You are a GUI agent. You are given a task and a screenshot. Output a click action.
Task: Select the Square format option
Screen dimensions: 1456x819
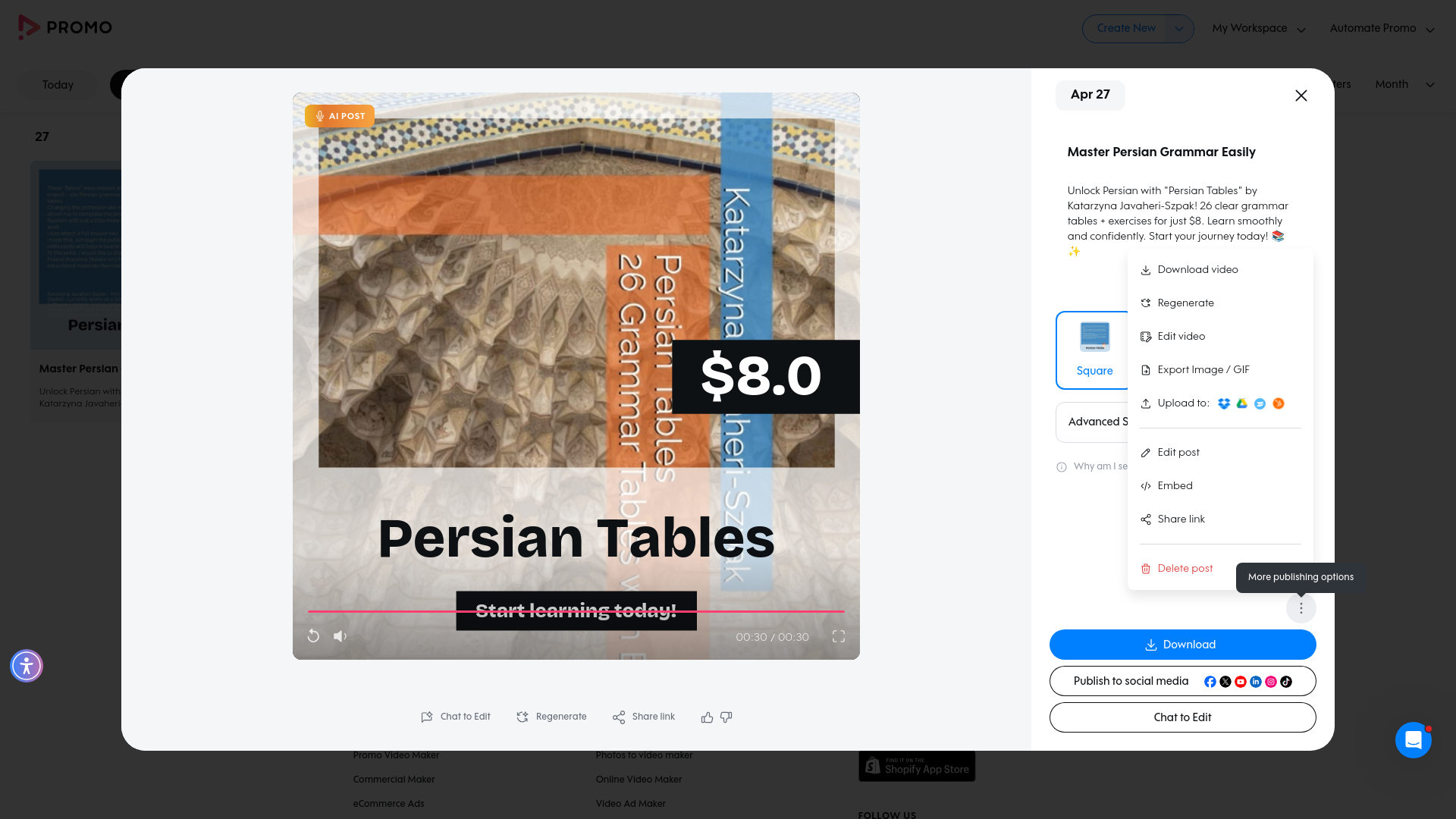(1094, 350)
